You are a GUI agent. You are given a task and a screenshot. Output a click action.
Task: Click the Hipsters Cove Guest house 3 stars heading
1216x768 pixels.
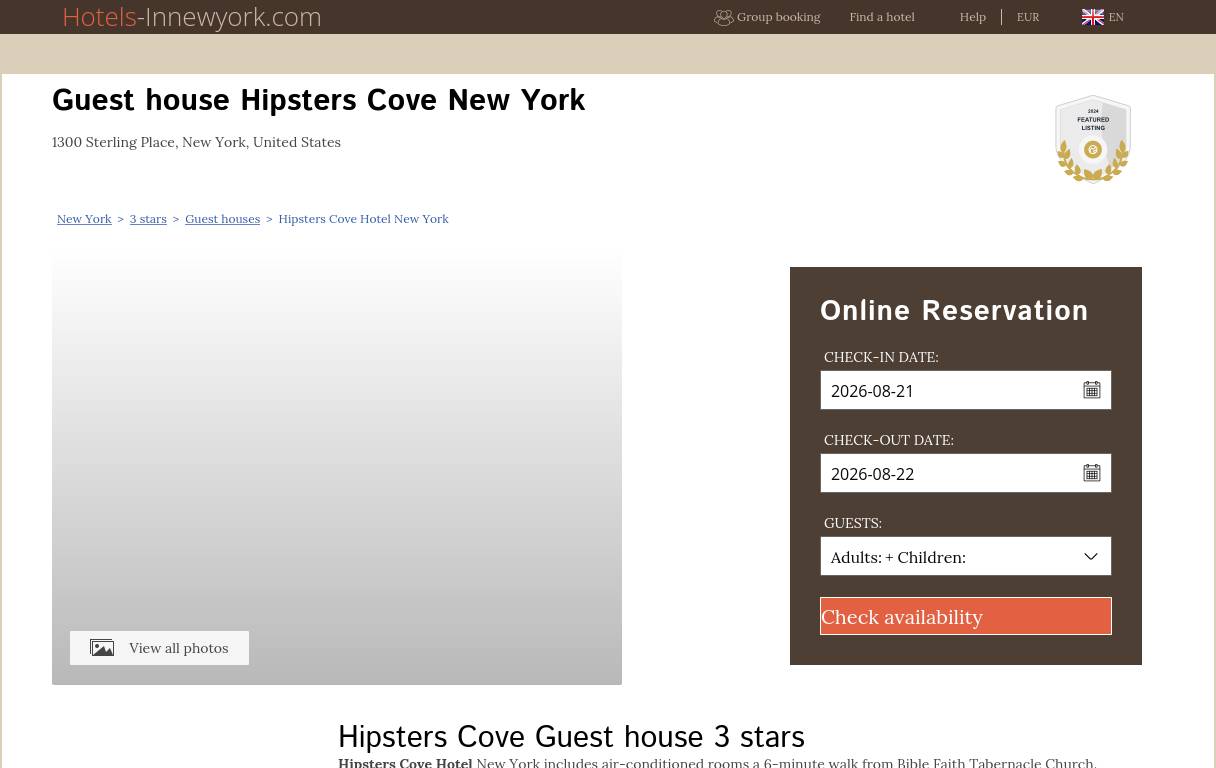click(x=571, y=738)
